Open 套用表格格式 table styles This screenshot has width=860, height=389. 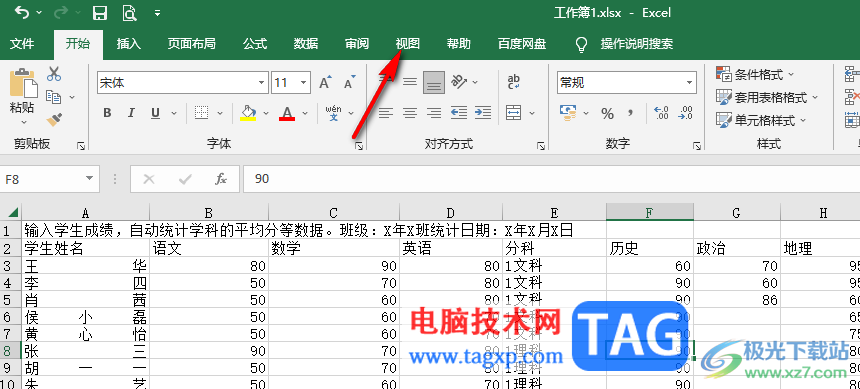click(x=767, y=98)
